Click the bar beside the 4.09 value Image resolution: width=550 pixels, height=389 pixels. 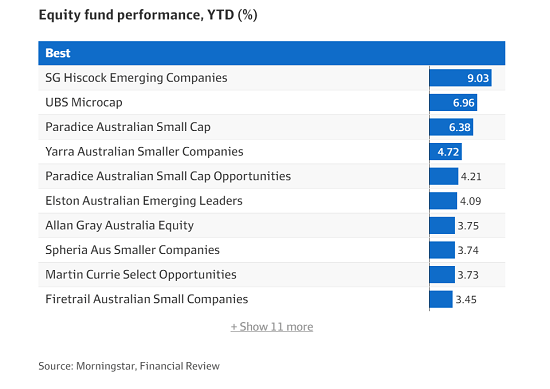click(x=443, y=201)
